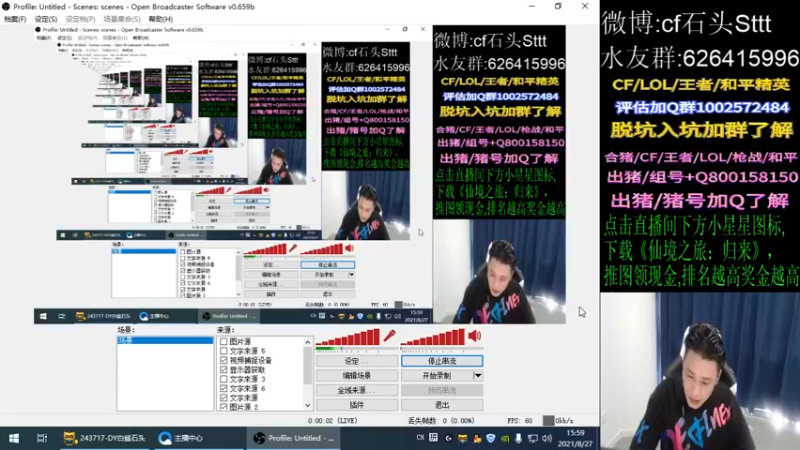Mute the microphone via mic icon
The height and width of the screenshot is (450, 800).
coord(389,336)
